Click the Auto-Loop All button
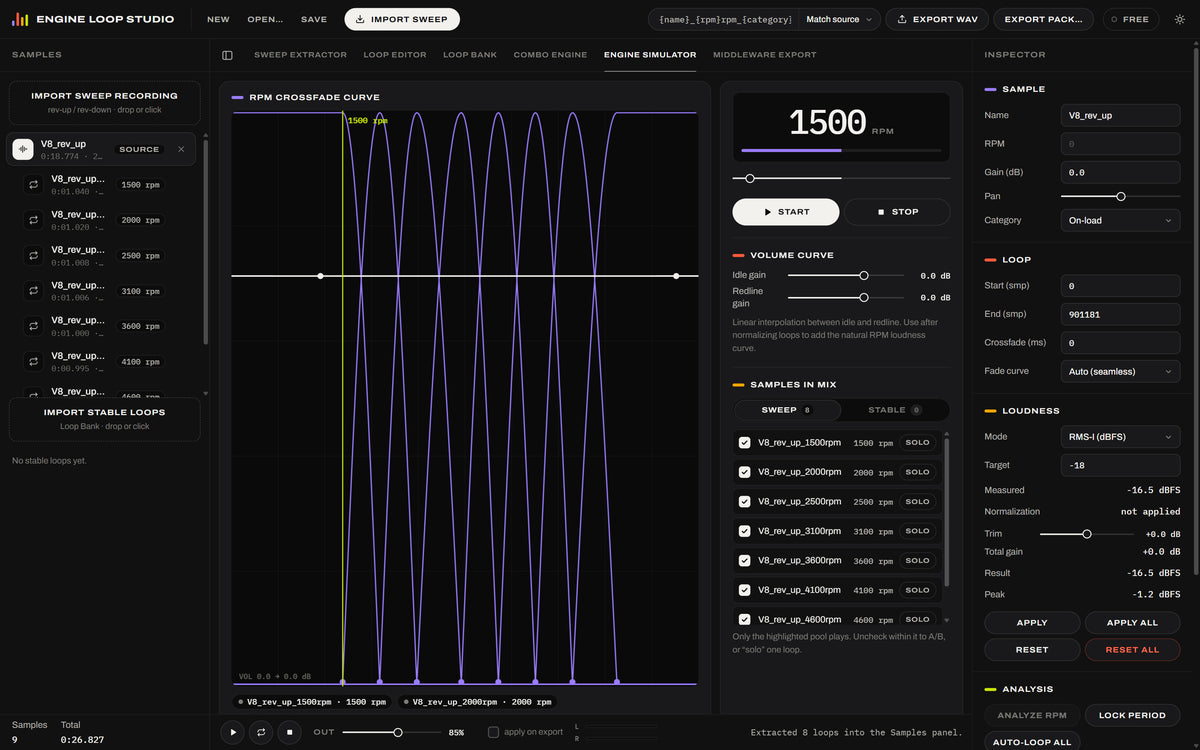Screen dimensions: 1200x750 coord(1032,742)
